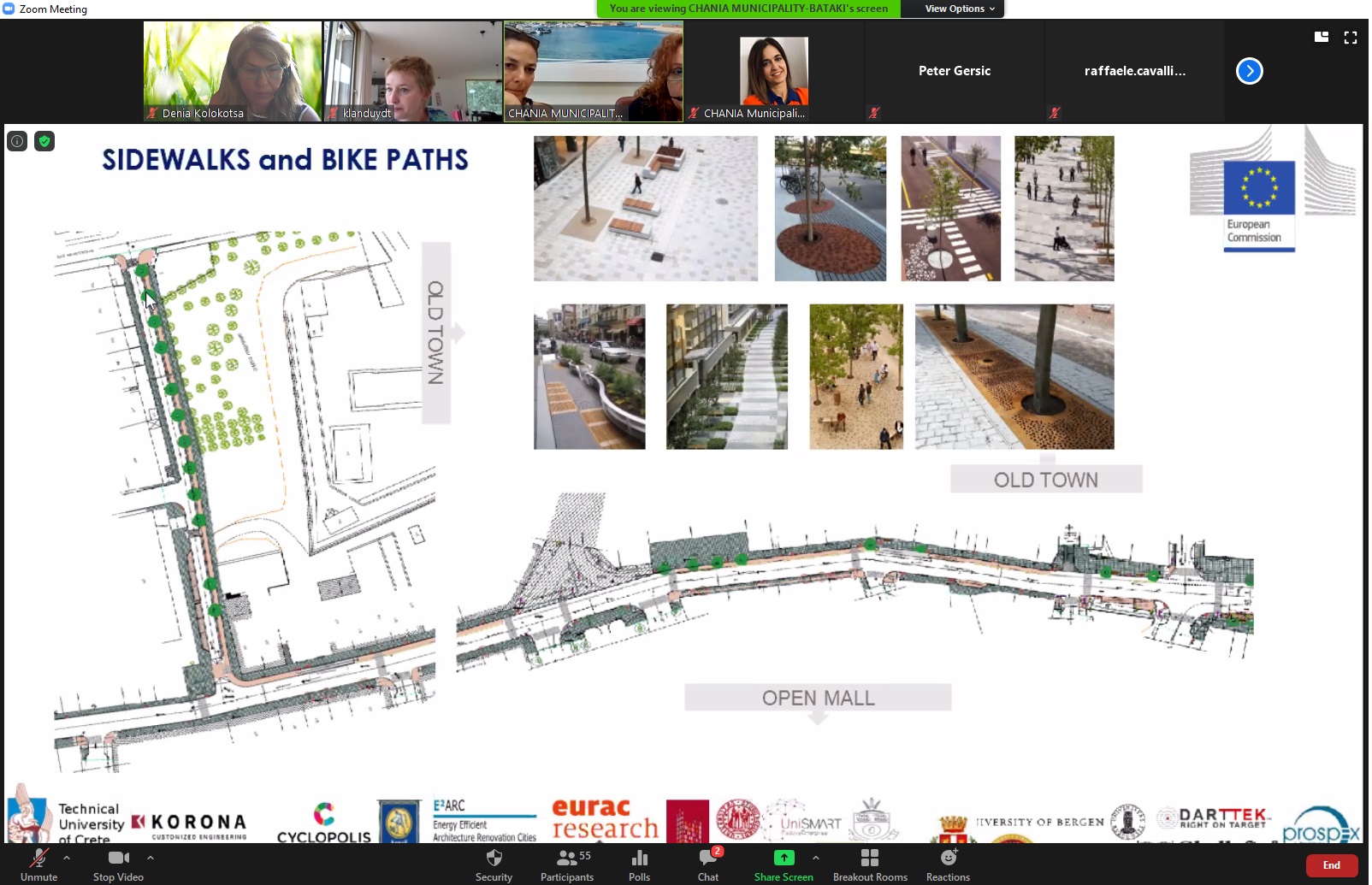Click the red End button

(x=1331, y=865)
